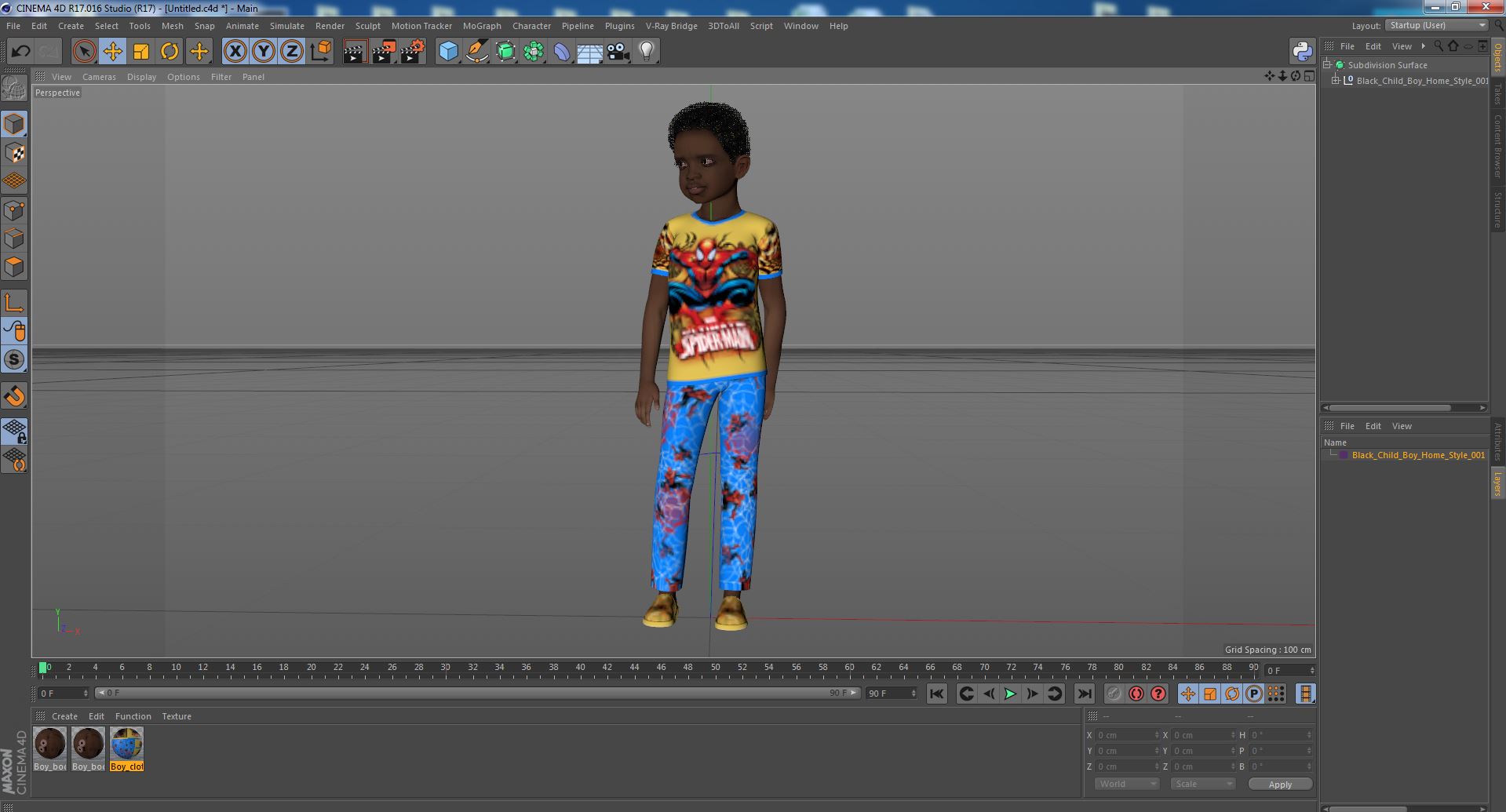Add a Cube primitive object

(x=448, y=52)
